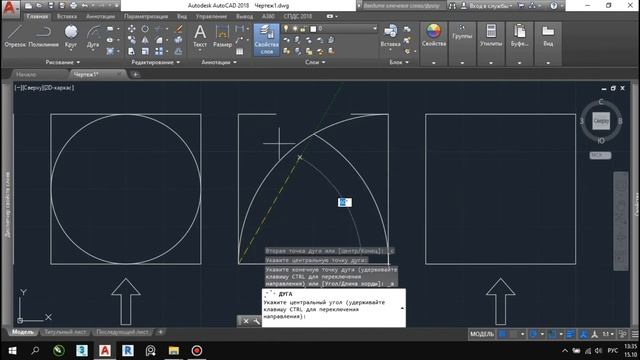Select the Размер dimension tool
This screenshot has width=640, height=360.
click(222, 36)
